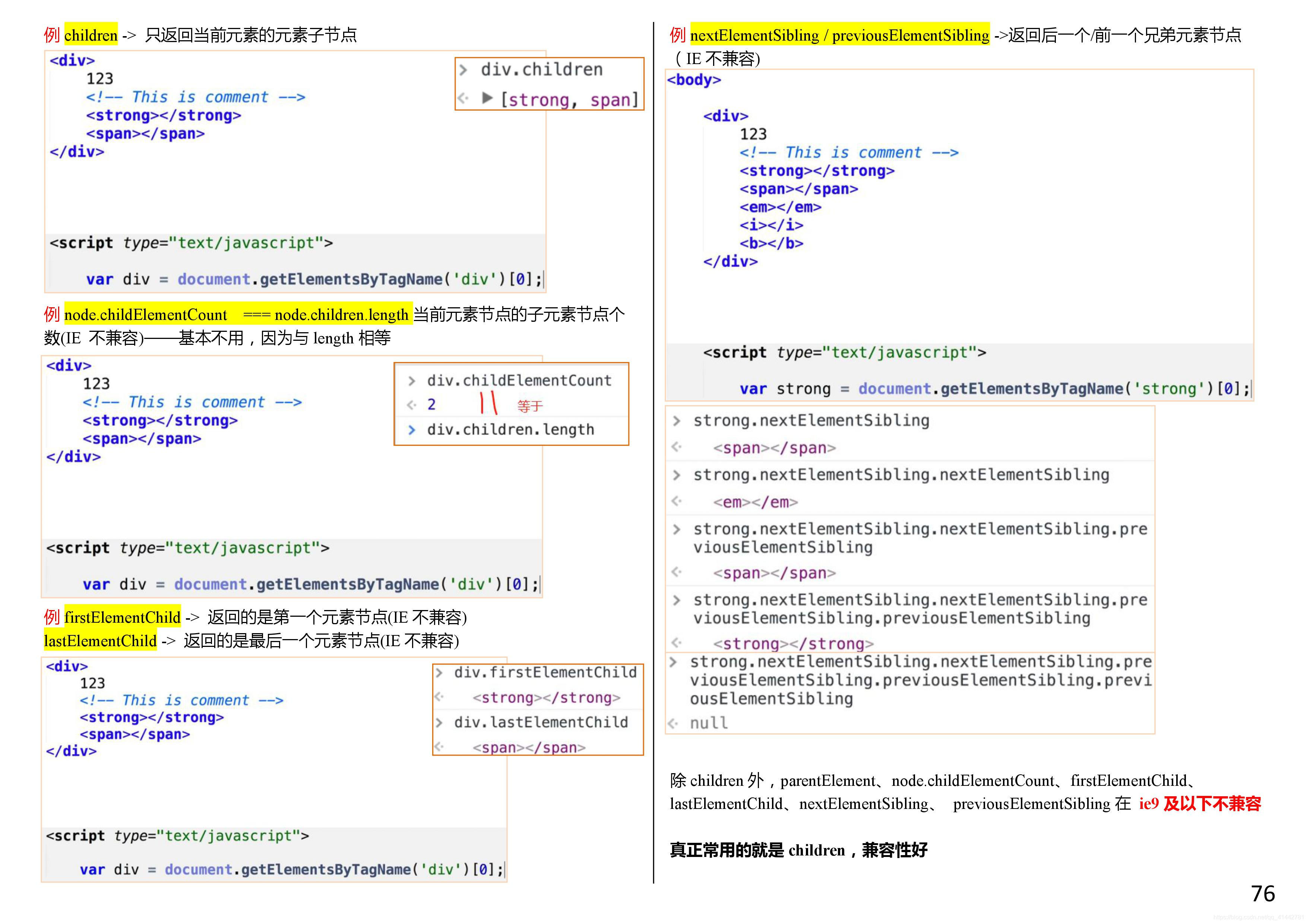
Task: Select the console output [strong, span]
Action: click(569, 99)
